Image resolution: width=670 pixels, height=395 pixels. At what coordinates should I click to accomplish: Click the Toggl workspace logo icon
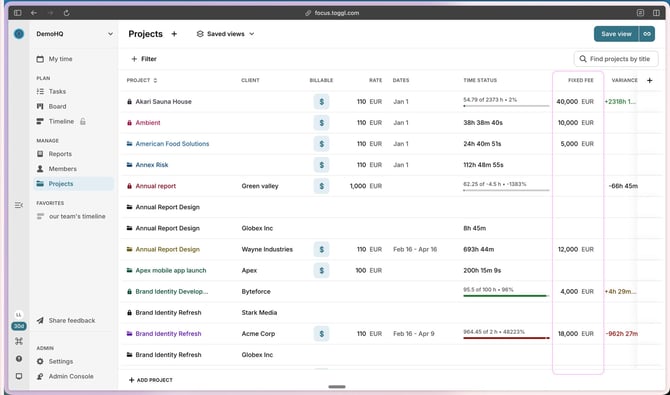(19, 34)
